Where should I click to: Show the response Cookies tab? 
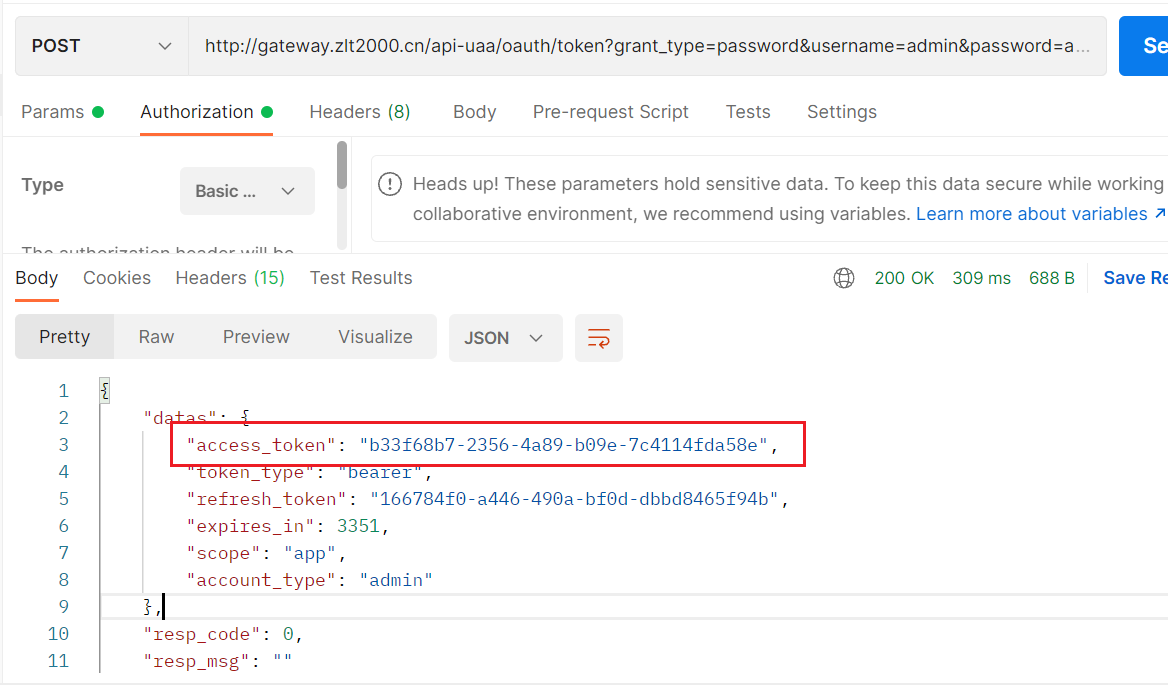click(117, 278)
